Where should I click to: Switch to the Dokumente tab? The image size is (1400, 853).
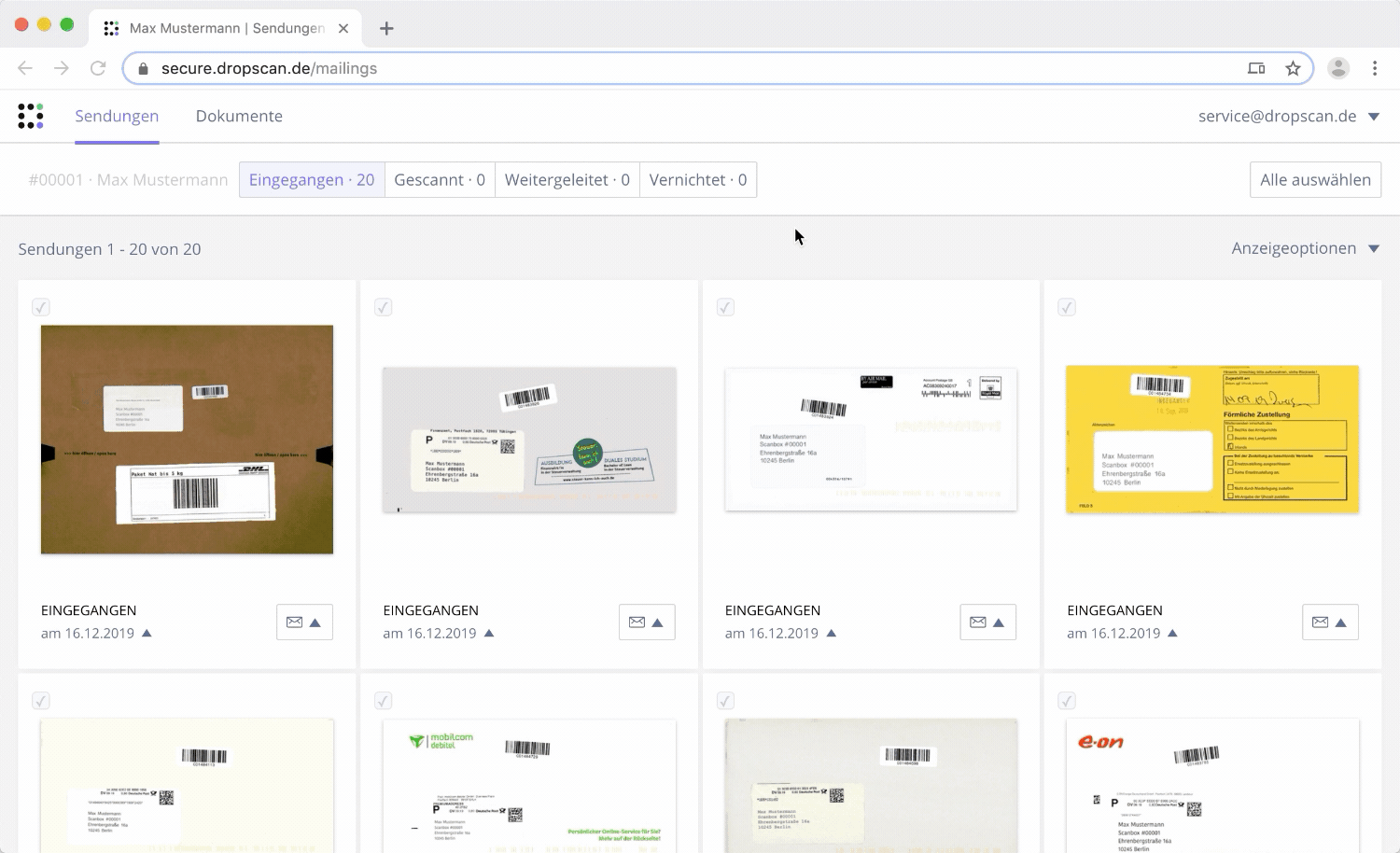(239, 117)
